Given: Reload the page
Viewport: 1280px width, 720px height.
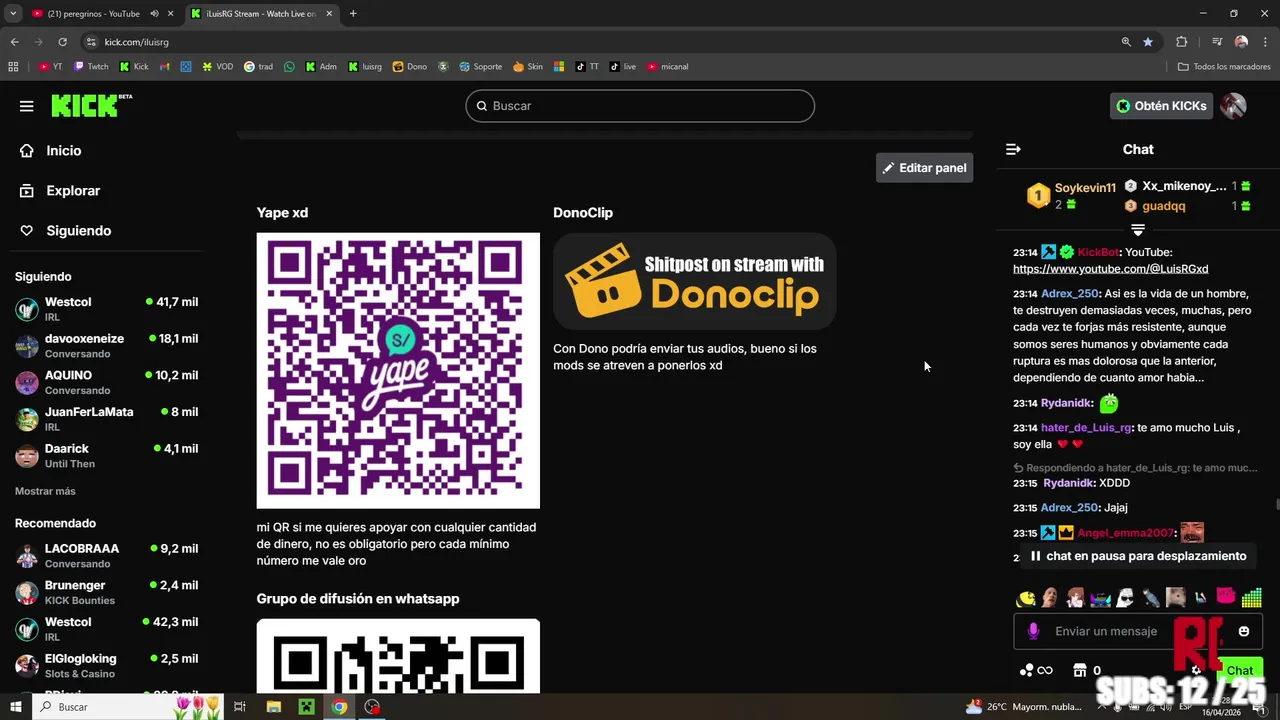Looking at the screenshot, I should tap(62, 42).
